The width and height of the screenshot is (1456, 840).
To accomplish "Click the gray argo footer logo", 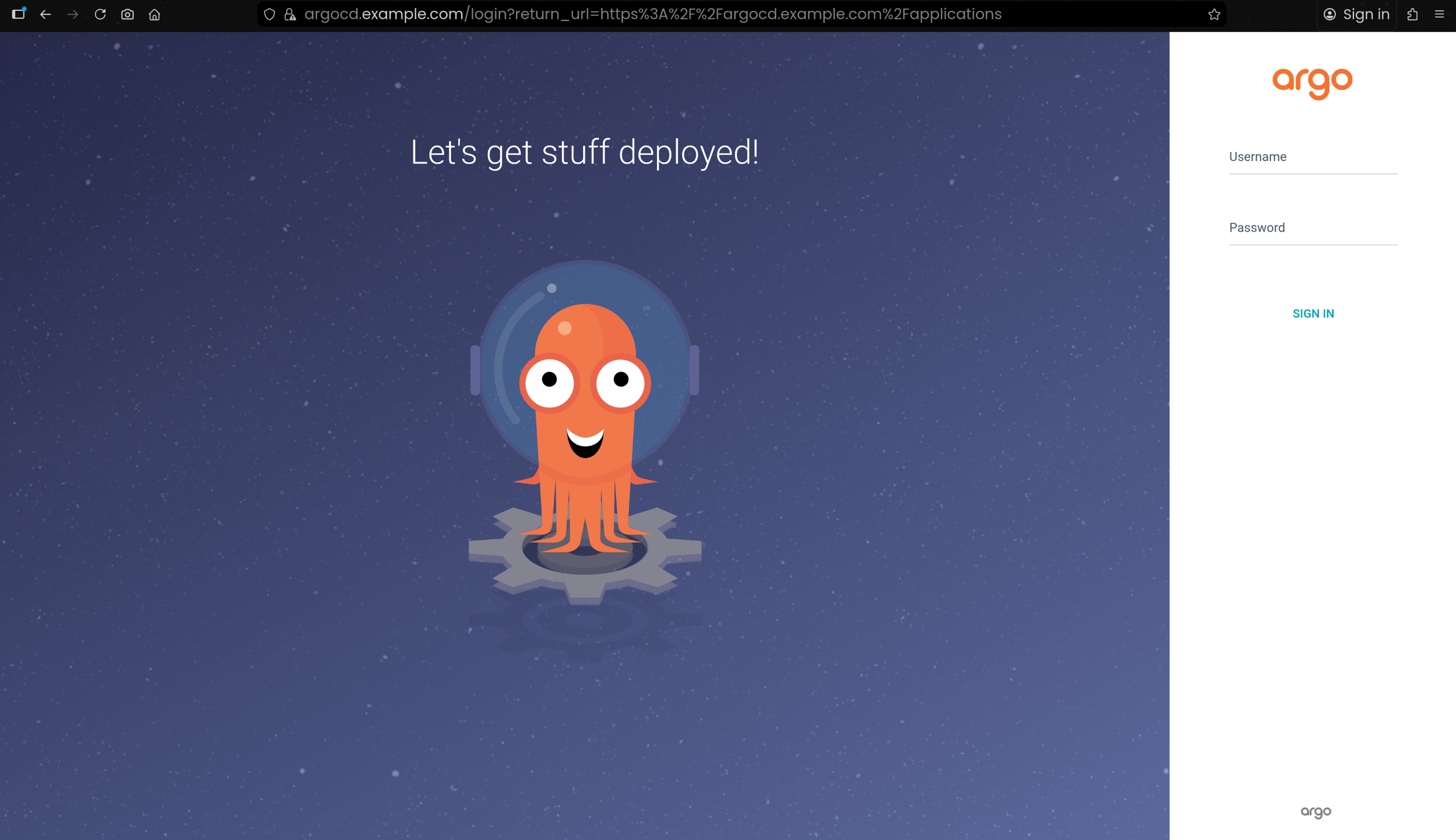I will (1315, 812).
